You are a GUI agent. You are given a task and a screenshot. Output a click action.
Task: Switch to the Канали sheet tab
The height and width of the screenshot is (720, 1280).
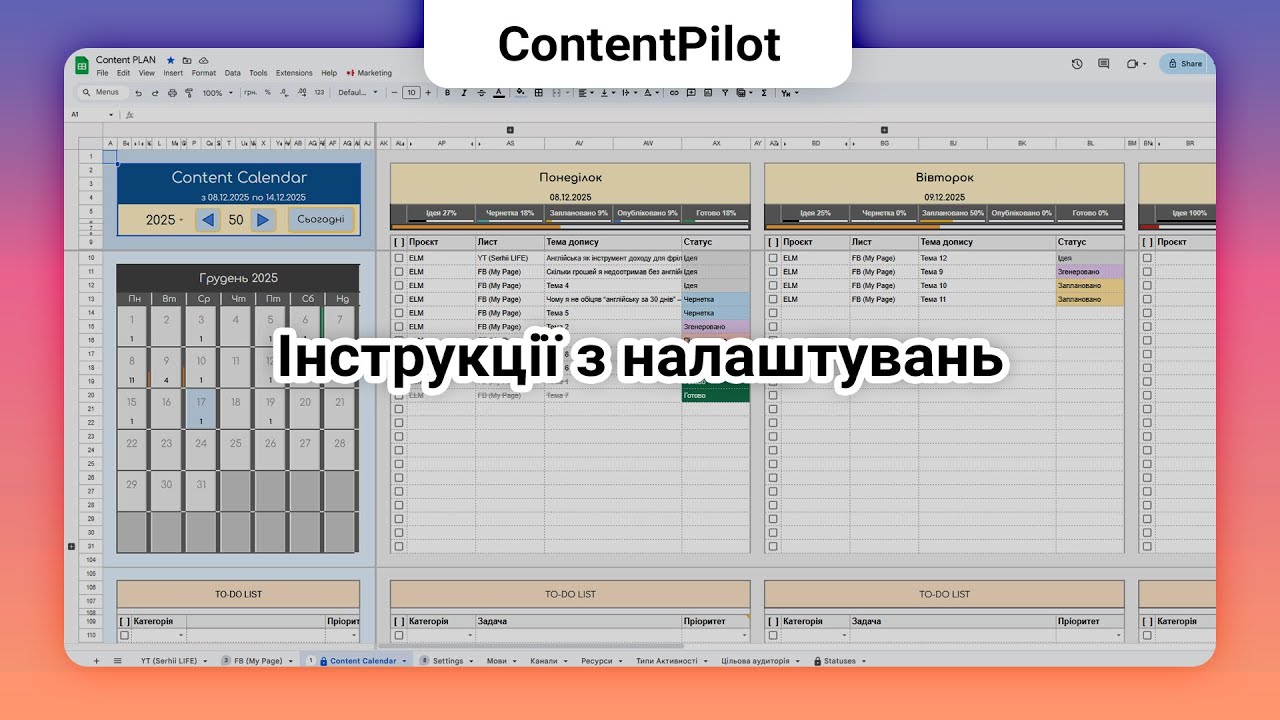(544, 661)
